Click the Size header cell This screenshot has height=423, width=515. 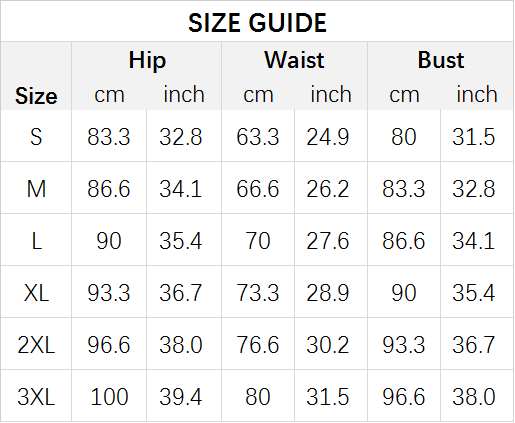click(x=36, y=96)
